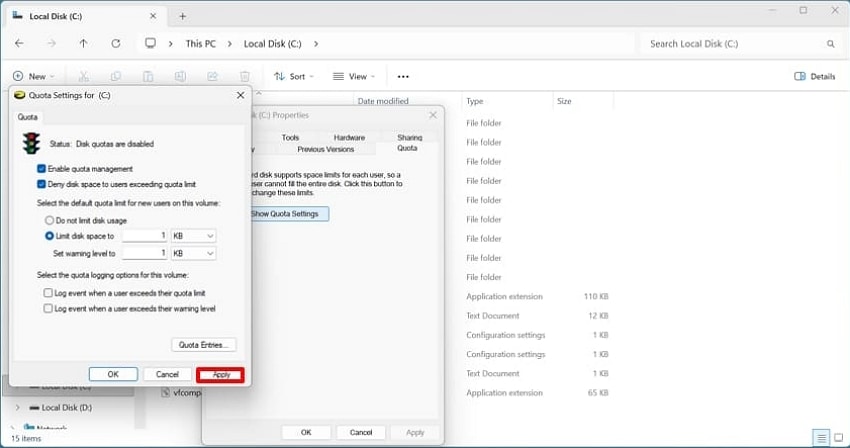
Task: Open the New dropdown menu
Action: click(x=34, y=76)
